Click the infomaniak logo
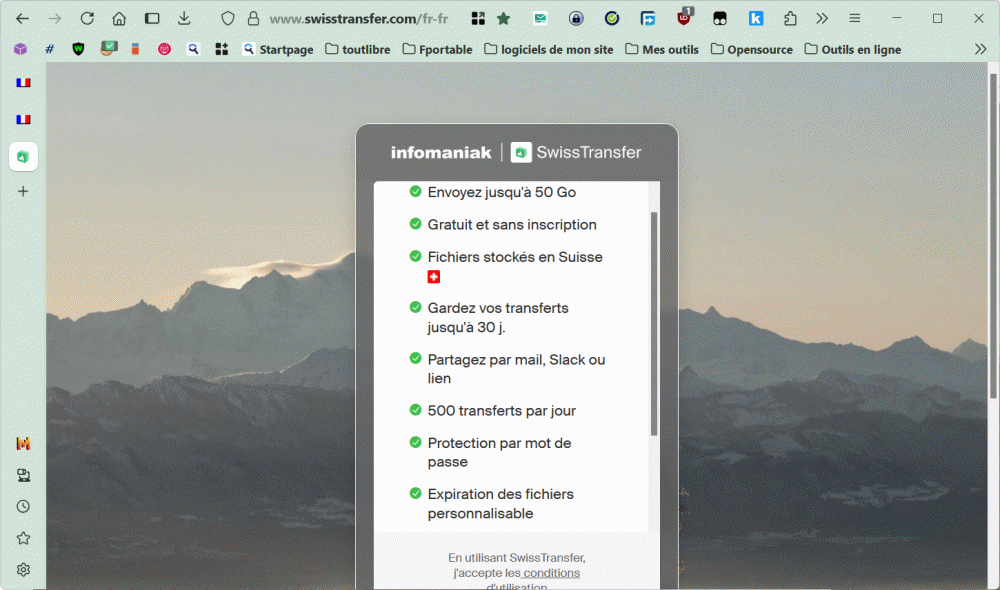 [441, 152]
